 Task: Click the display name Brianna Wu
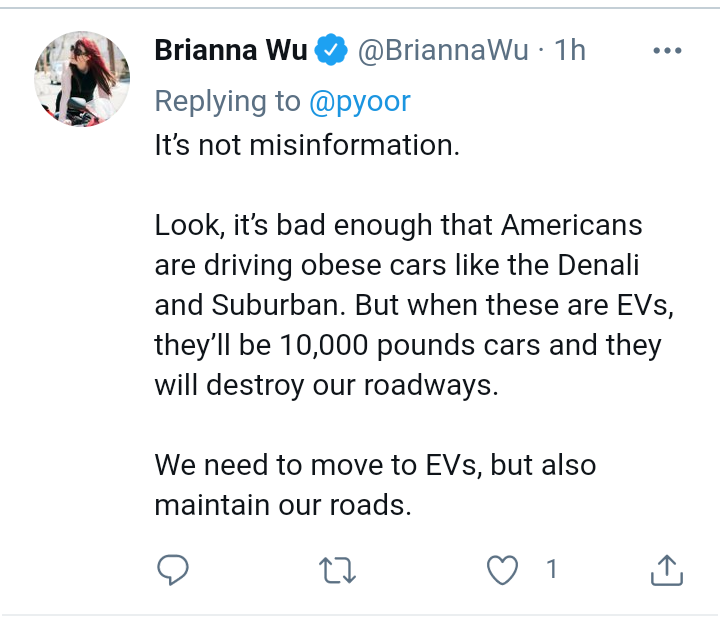231,50
